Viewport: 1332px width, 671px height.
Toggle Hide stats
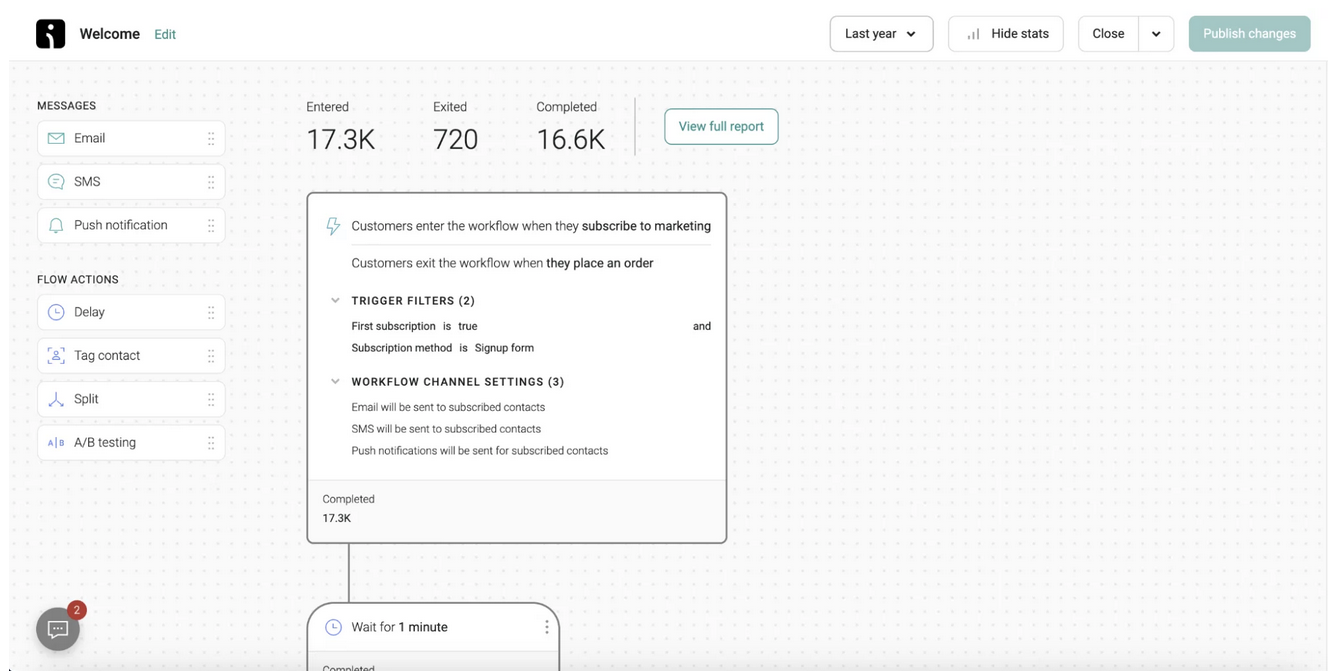(x=1005, y=33)
